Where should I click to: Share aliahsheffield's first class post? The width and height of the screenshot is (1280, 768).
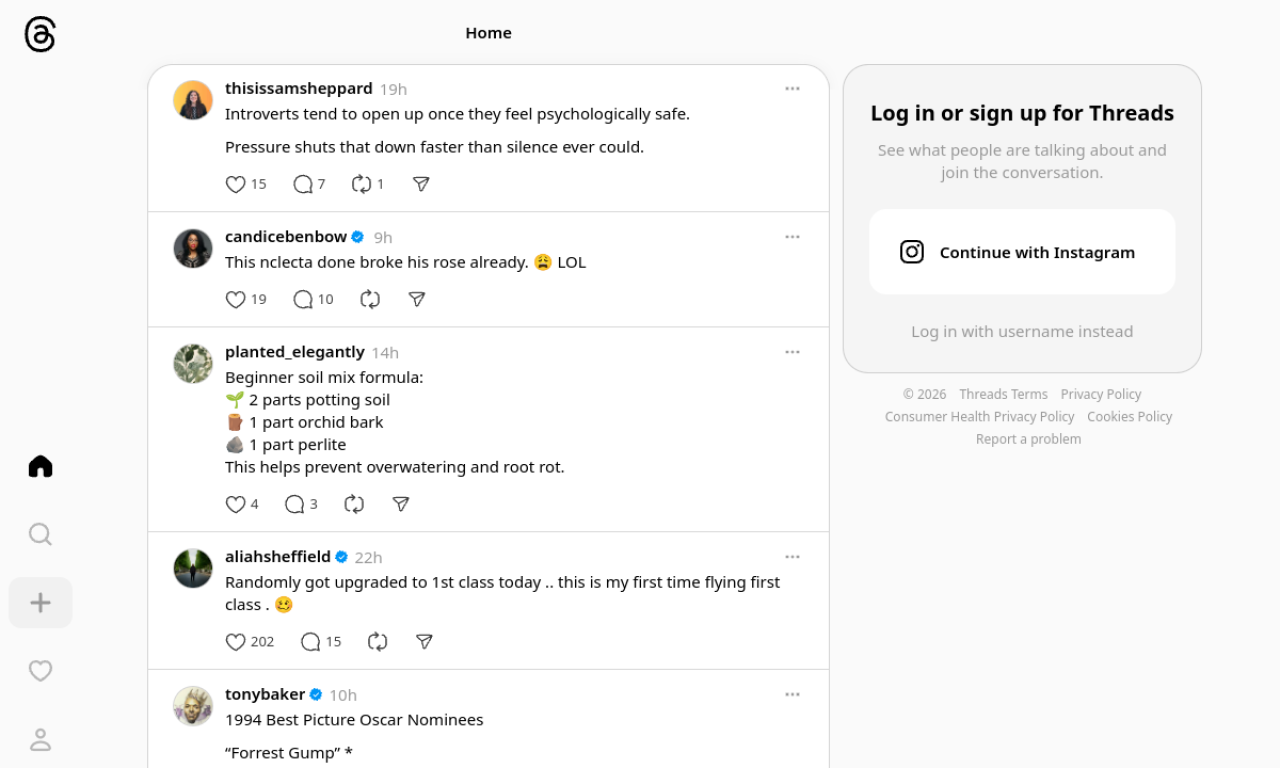pos(424,641)
